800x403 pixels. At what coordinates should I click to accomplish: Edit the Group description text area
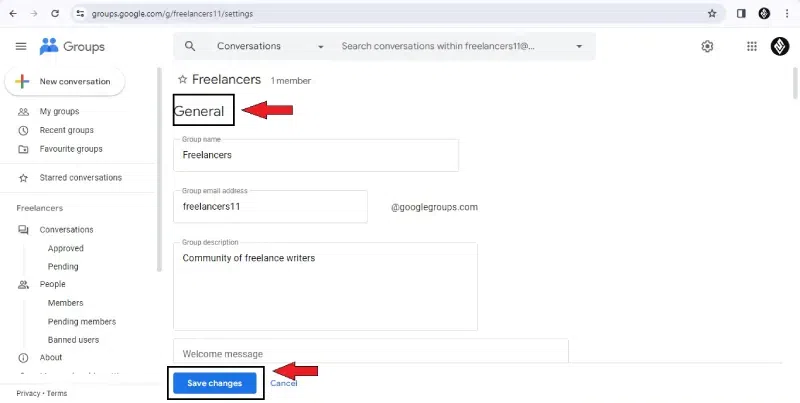tap(326, 286)
